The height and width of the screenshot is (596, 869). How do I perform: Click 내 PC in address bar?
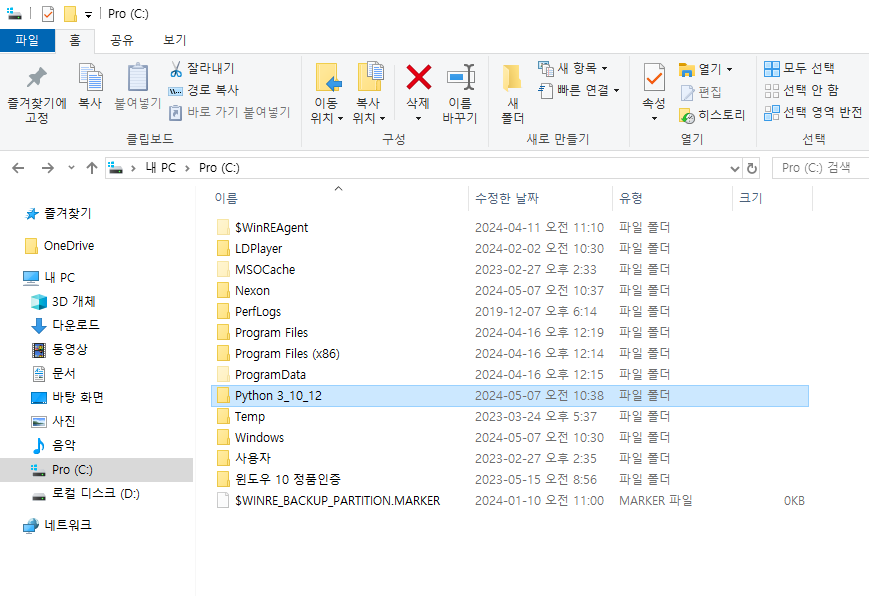[161, 168]
